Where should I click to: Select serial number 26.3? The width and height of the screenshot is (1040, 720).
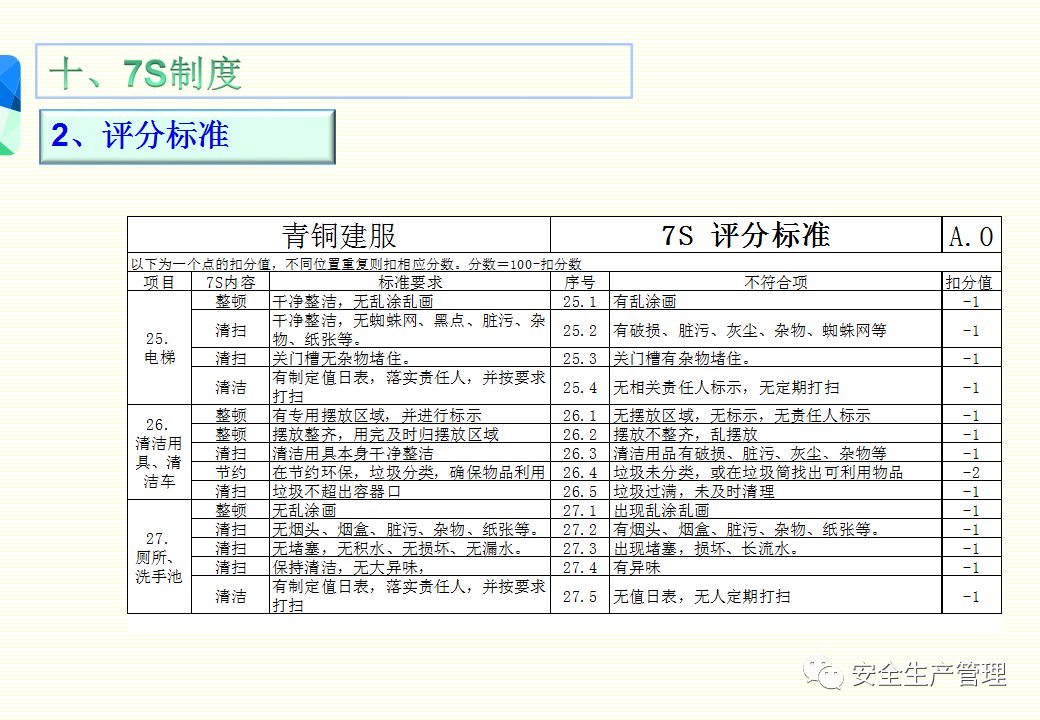point(580,453)
